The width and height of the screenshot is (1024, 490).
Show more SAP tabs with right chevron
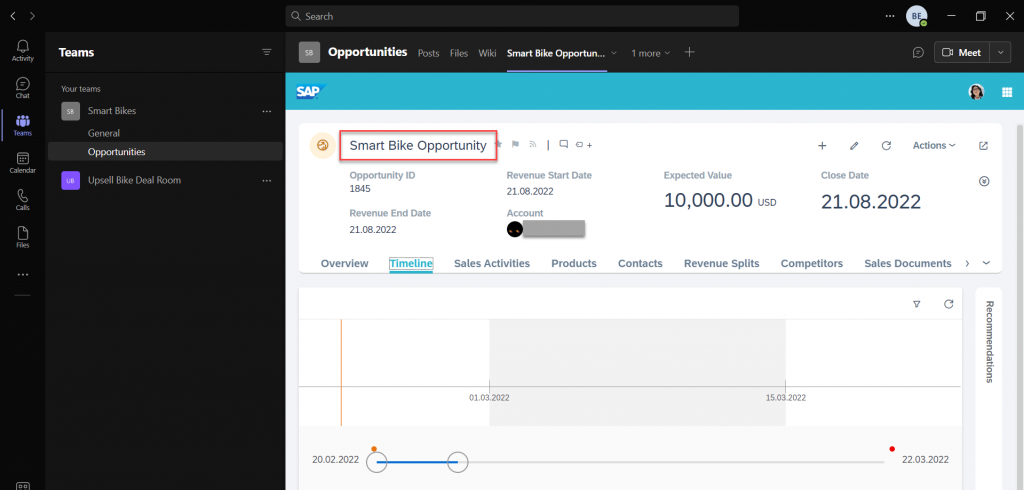967,263
